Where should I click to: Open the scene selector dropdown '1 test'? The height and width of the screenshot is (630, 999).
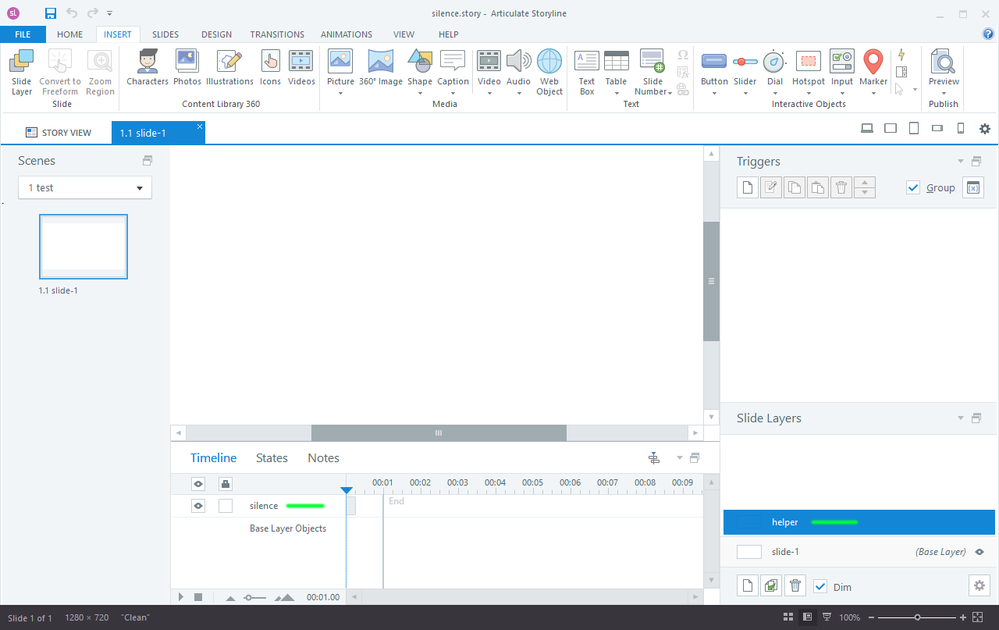(85, 188)
